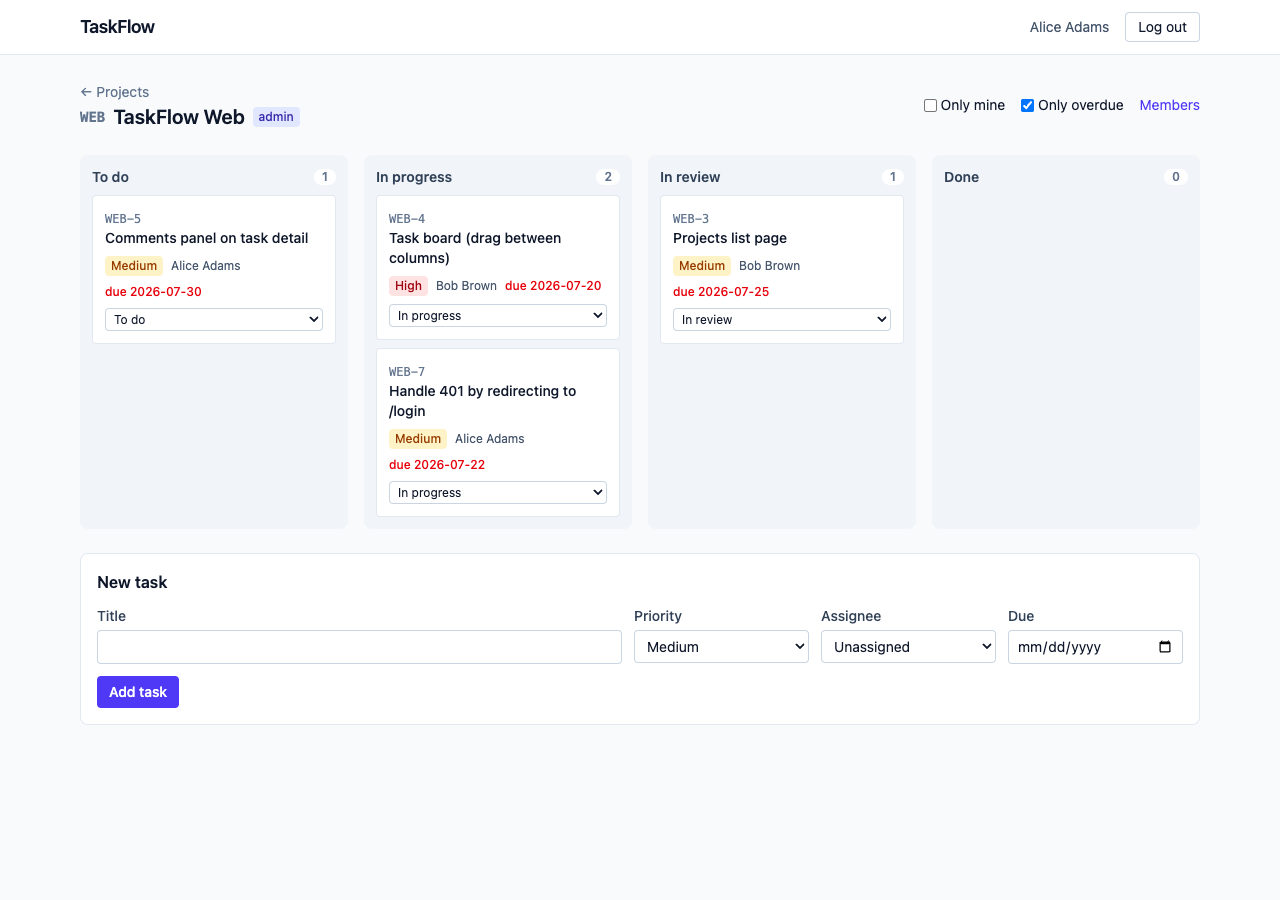Click the Alice Adams username in header
Image resolution: width=1280 pixels, height=900 pixels.
pyautogui.click(x=1069, y=27)
